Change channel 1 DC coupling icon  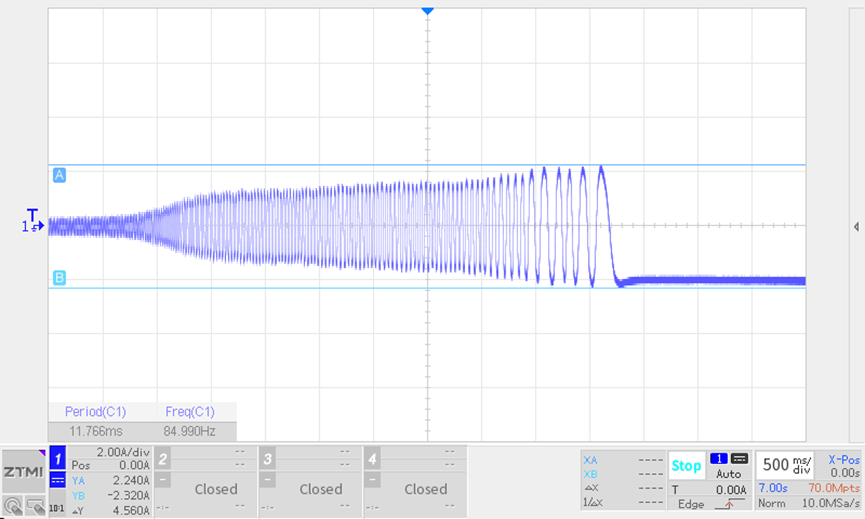pyautogui.click(x=57, y=480)
